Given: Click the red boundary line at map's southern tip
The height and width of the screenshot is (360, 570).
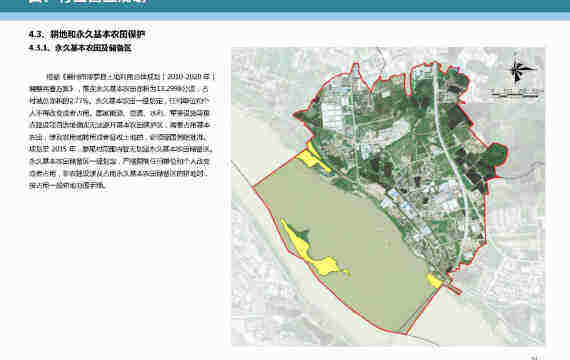Looking at the screenshot, I should 405,333.
